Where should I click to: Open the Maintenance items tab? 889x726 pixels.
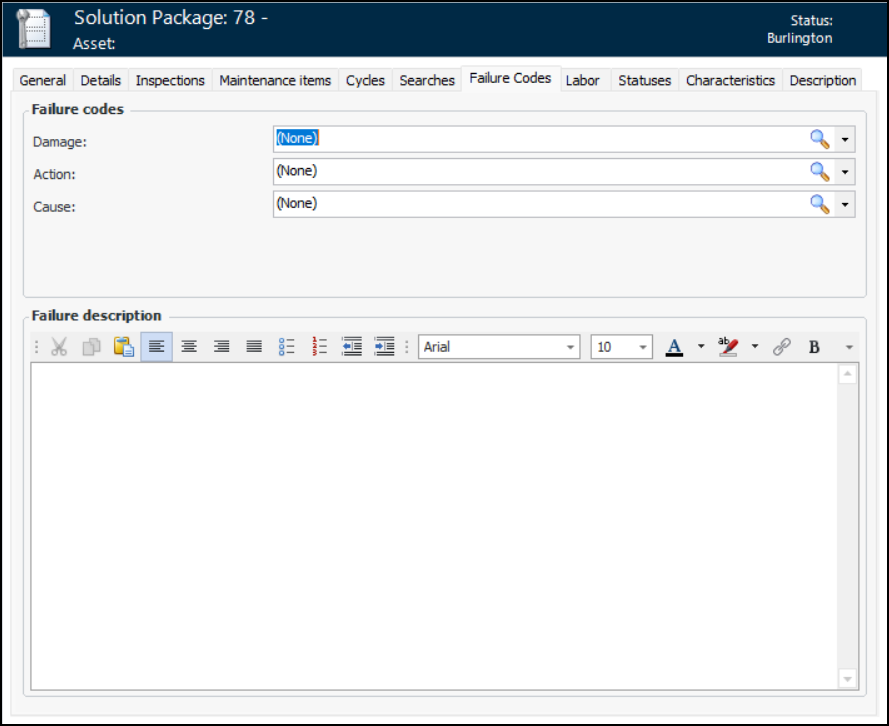click(275, 80)
